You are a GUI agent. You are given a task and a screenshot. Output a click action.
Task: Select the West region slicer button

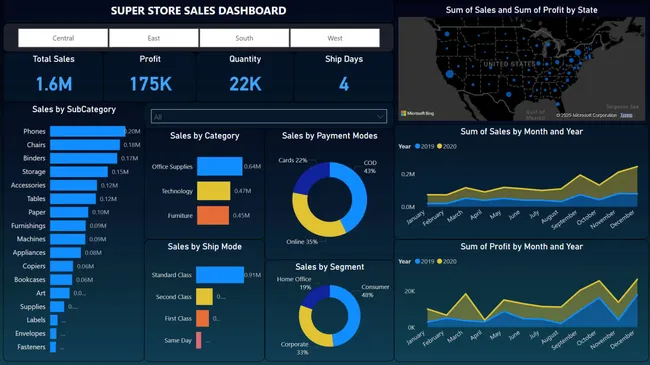[x=335, y=38]
